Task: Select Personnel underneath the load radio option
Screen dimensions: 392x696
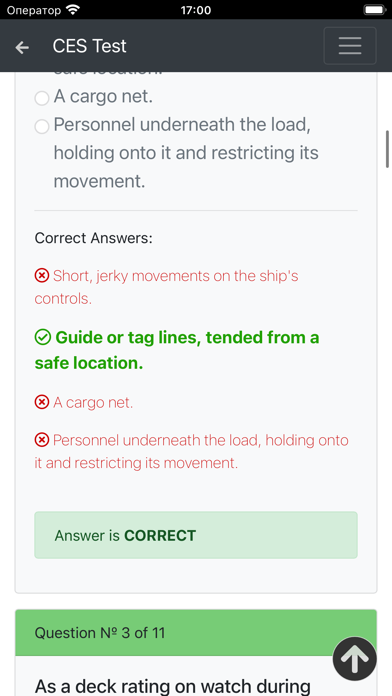Action: point(42,127)
